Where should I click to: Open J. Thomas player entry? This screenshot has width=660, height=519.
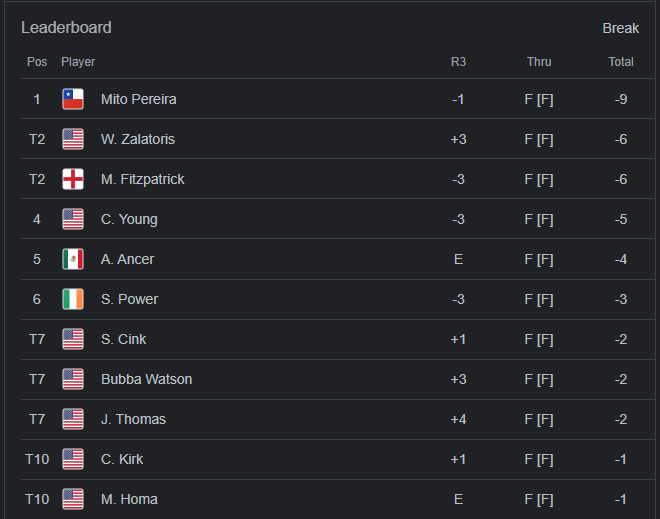click(x=133, y=419)
